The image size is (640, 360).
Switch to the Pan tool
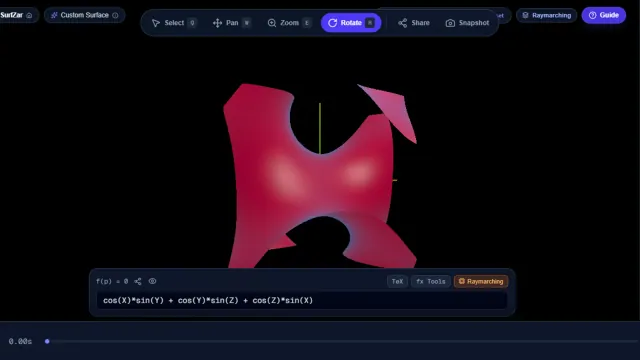[231, 23]
